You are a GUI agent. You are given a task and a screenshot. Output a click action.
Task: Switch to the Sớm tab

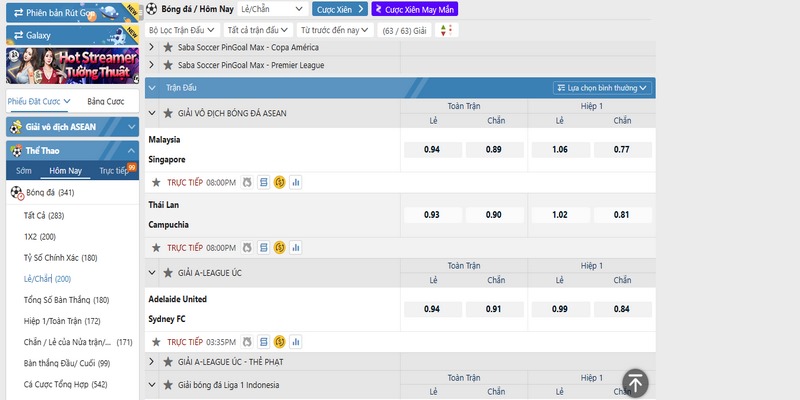24,170
